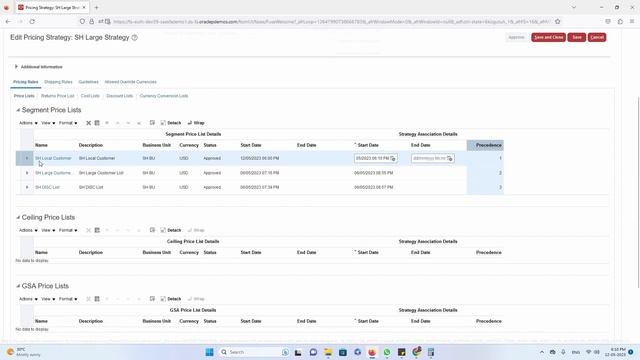Viewport: 640px width, 360px height.
Task: Open the help icon beside the page title
Action: click(134, 38)
